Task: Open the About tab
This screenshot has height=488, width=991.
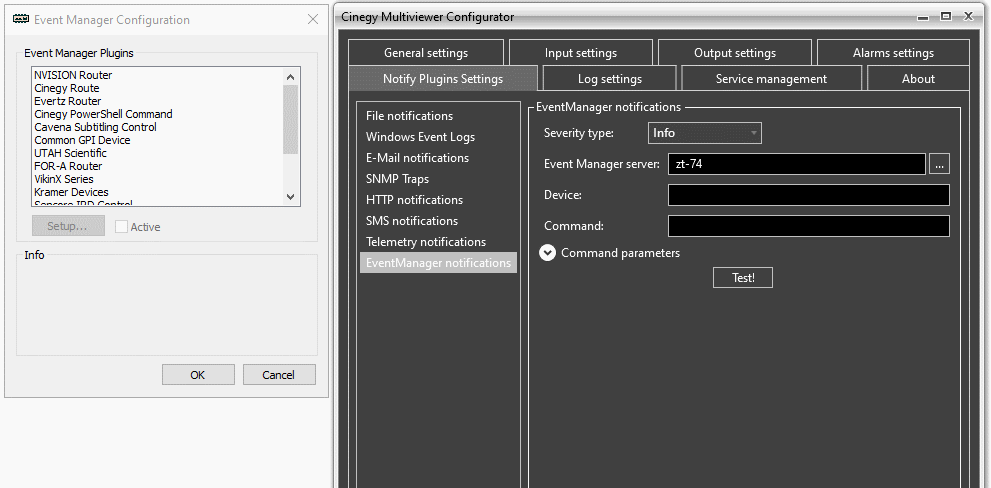Action: (918, 79)
